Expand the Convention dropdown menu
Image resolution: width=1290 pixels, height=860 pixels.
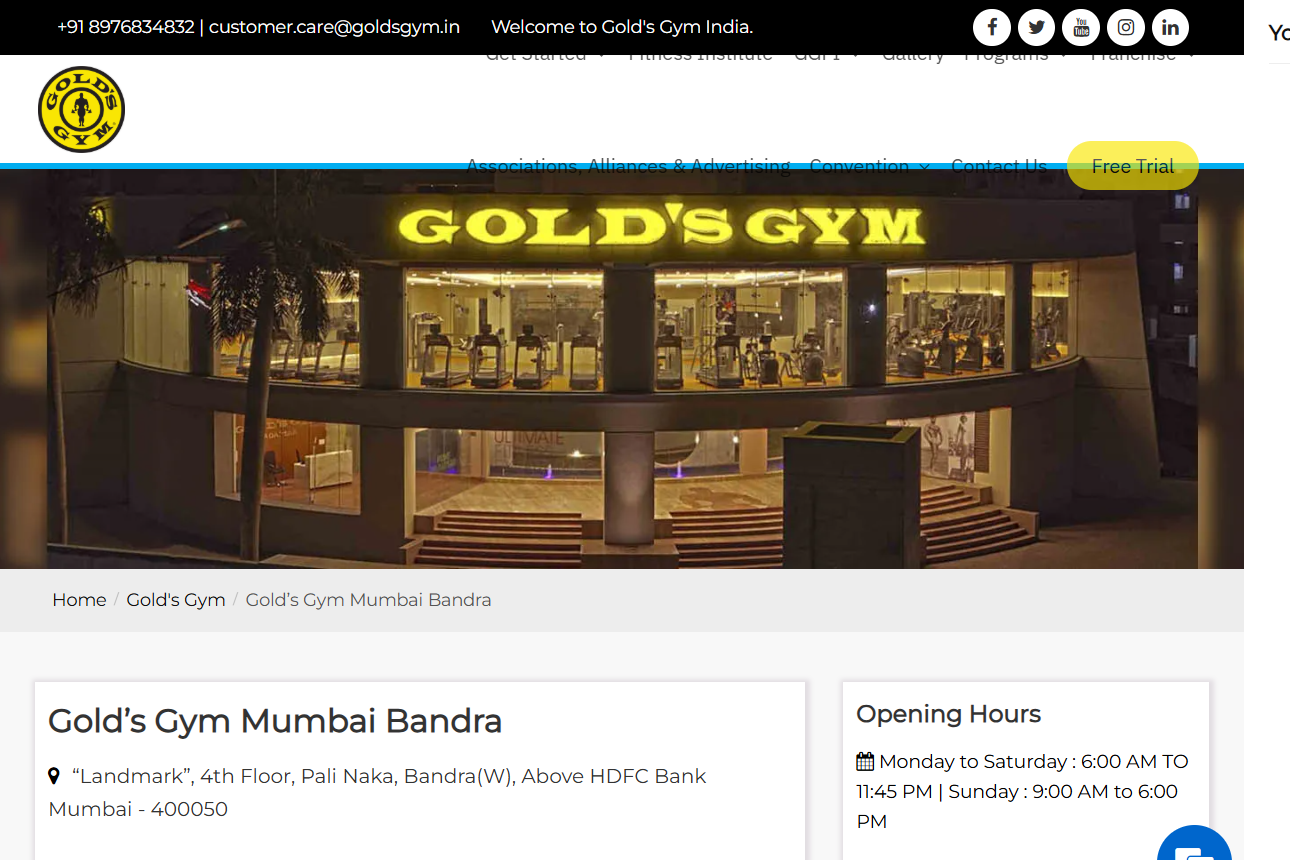pyautogui.click(x=869, y=166)
